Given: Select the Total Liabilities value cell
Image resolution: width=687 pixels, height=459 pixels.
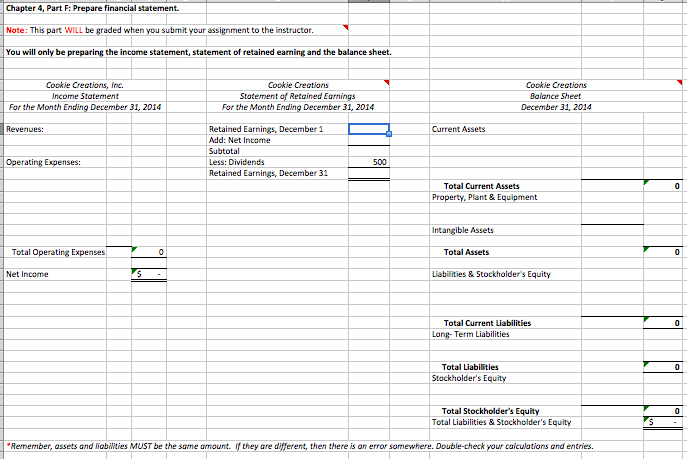Looking at the screenshot, I should 663,367.
